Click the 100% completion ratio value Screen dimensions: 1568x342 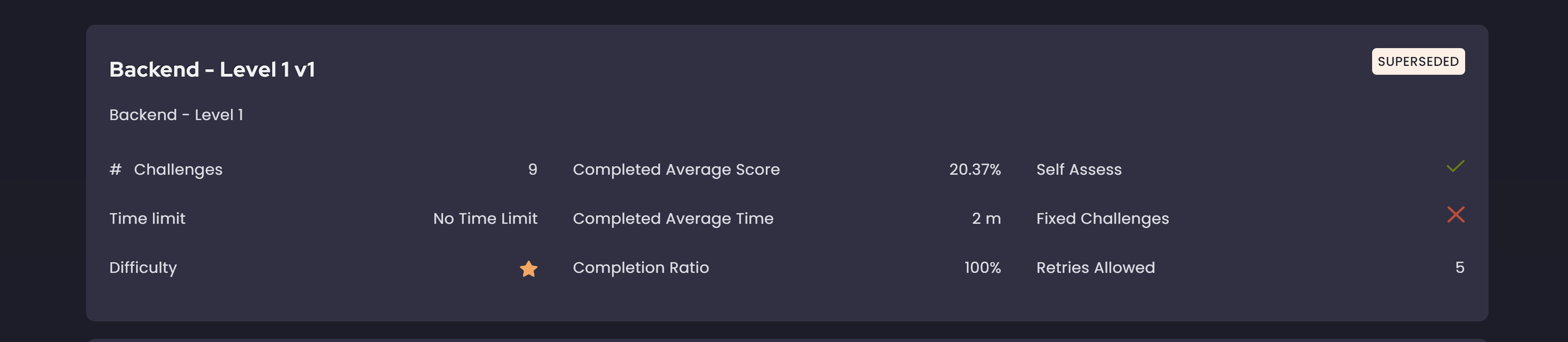coord(982,268)
